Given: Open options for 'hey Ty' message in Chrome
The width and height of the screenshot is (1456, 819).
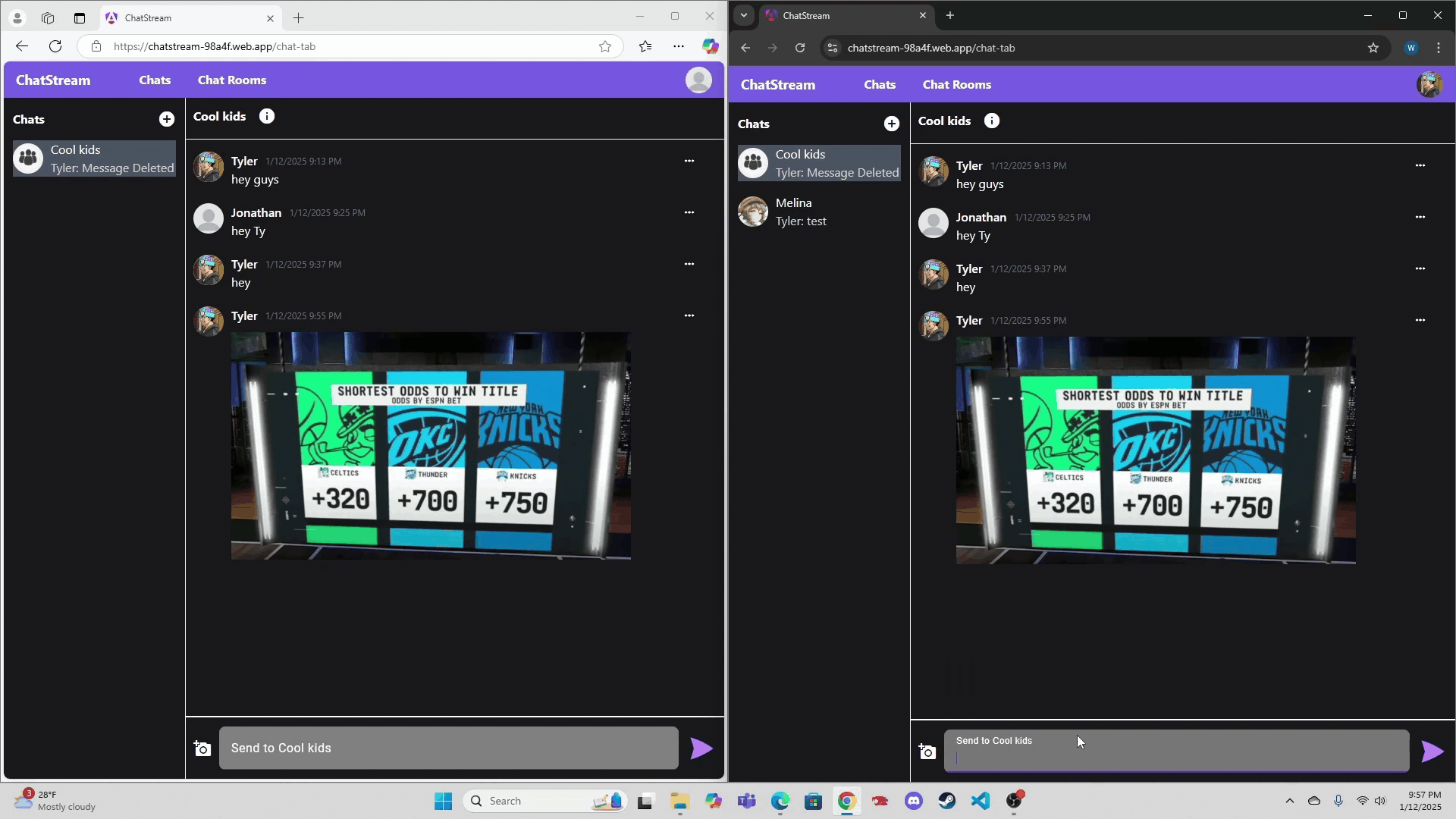Looking at the screenshot, I should pyautogui.click(x=1420, y=217).
